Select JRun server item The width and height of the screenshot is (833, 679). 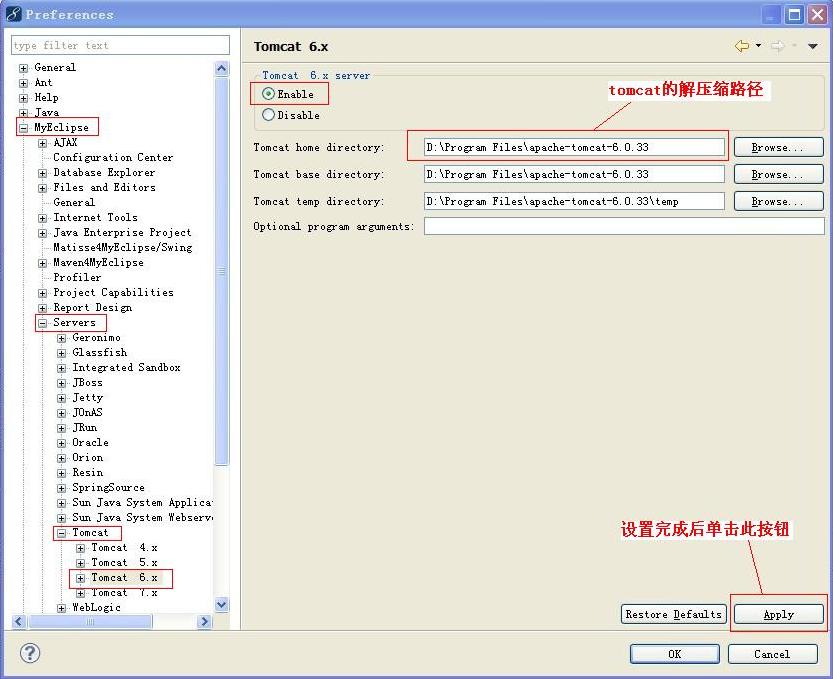(84, 427)
